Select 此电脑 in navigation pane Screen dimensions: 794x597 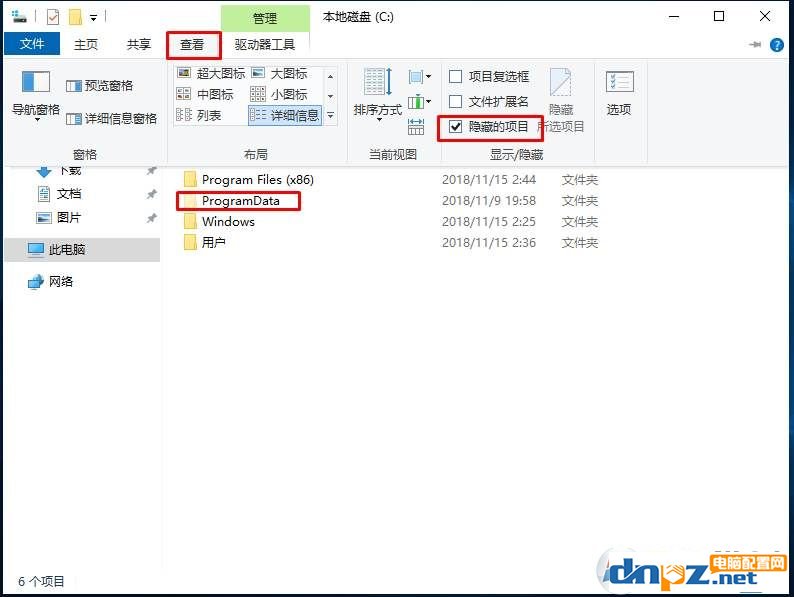click(x=82, y=250)
